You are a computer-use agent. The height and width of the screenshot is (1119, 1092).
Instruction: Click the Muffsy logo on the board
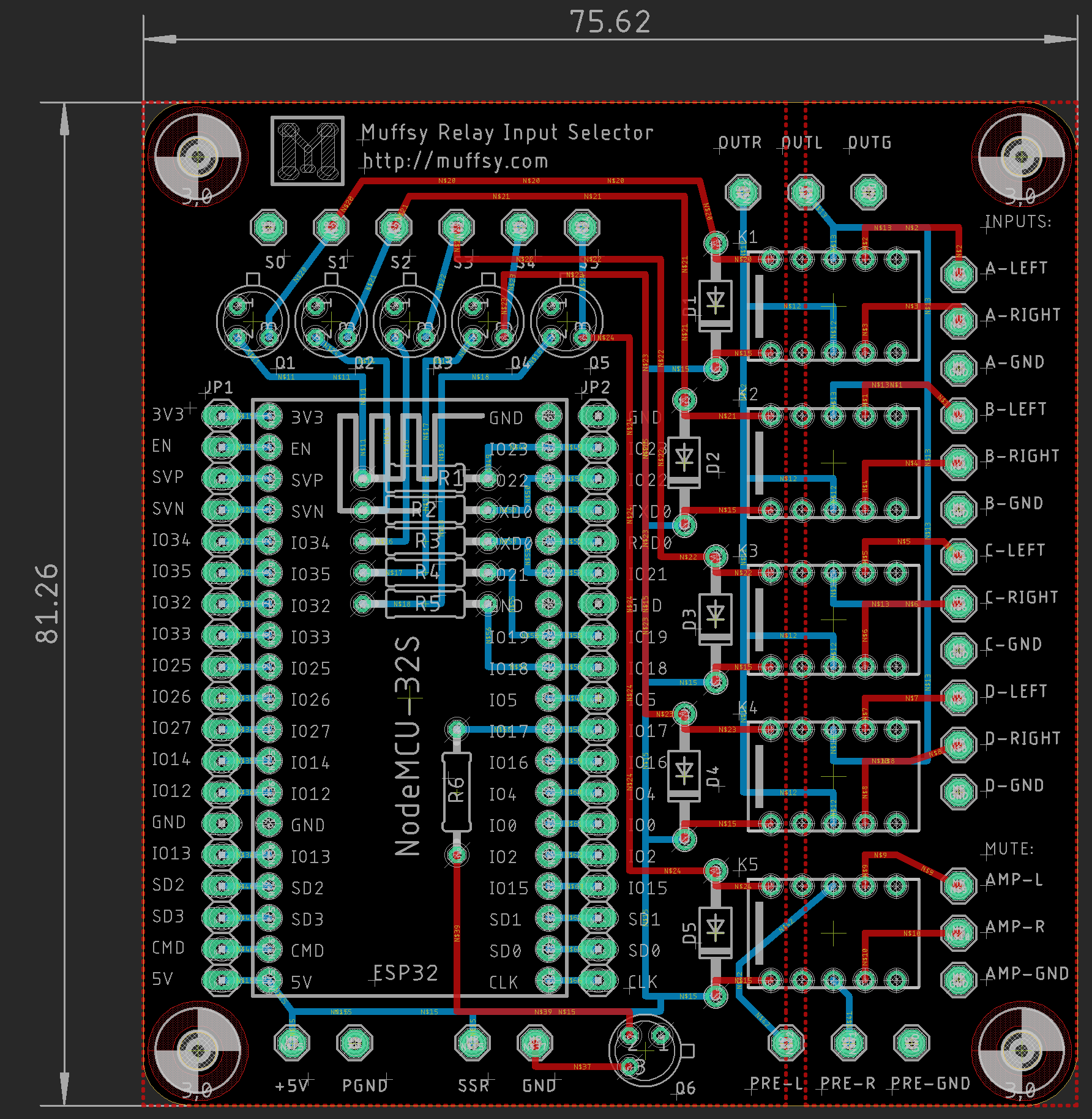pyautogui.click(x=307, y=150)
